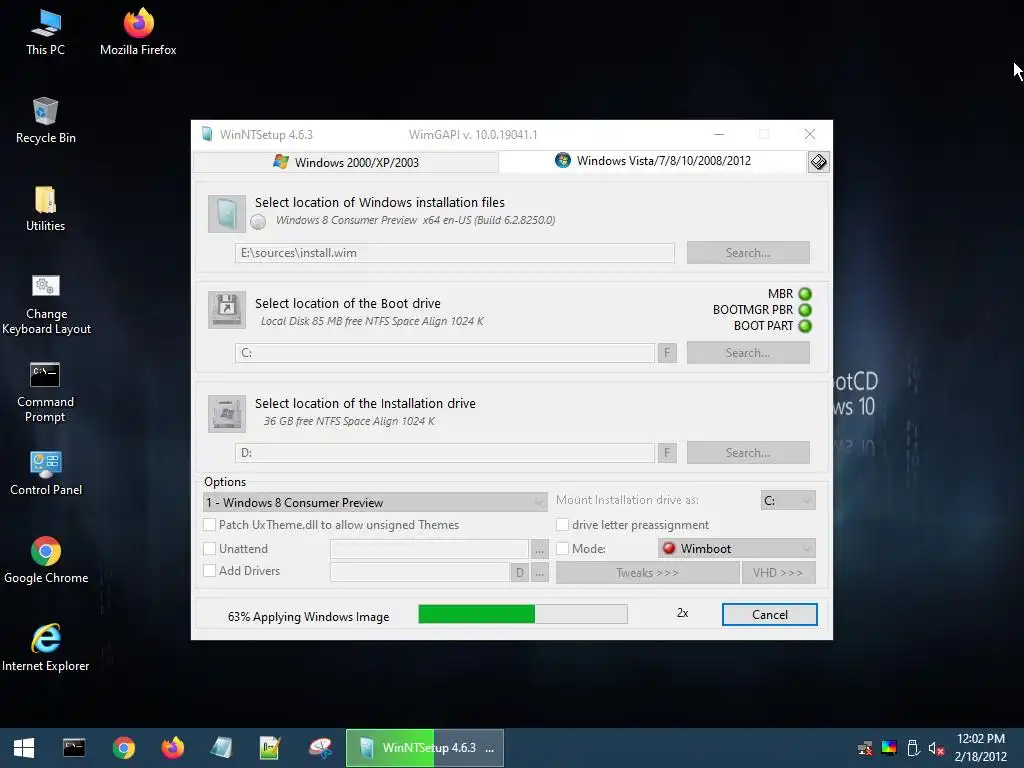Click the MBR green status light
Image resolution: width=1024 pixels, height=768 pixels.
tap(805, 294)
